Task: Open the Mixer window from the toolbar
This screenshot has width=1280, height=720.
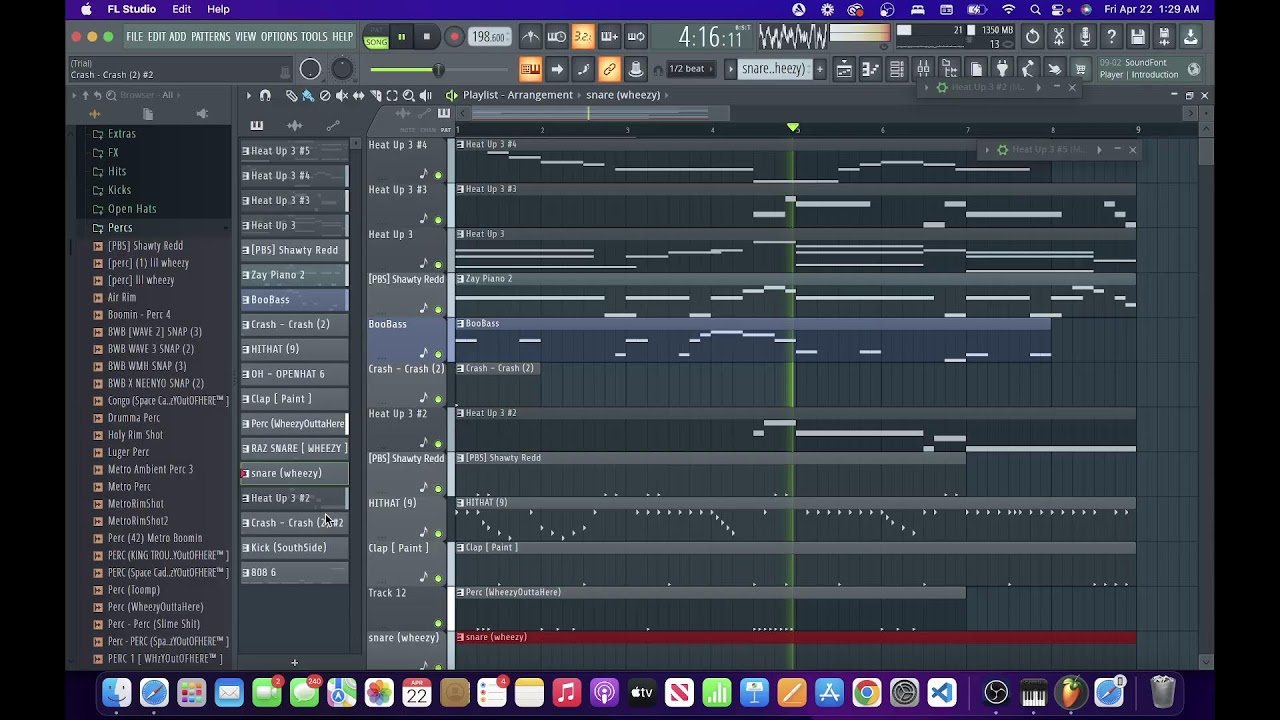Action: (x=923, y=69)
